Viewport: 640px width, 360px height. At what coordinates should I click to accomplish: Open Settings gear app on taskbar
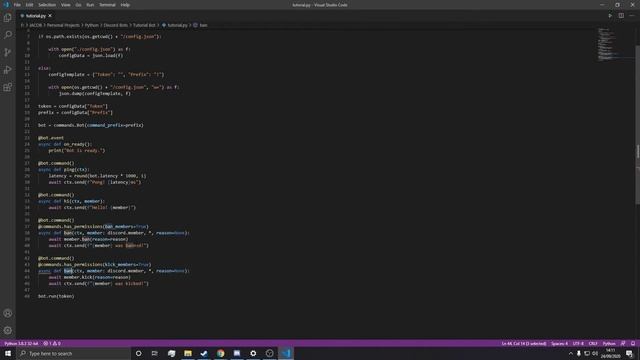pos(253,353)
